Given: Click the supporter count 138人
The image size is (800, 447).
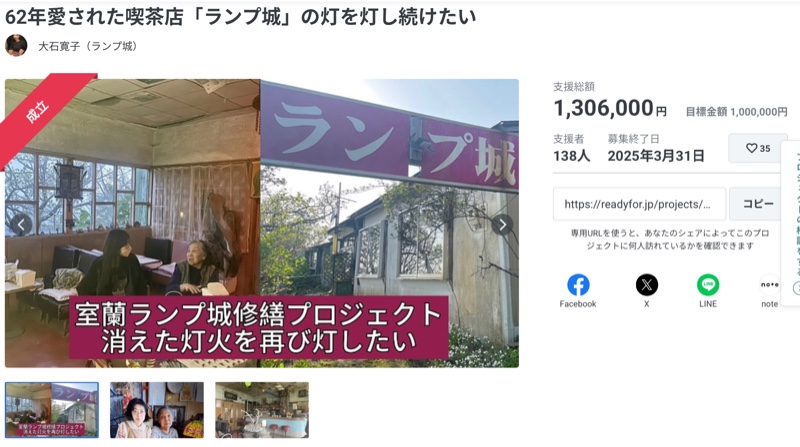Looking at the screenshot, I should 571,156.
